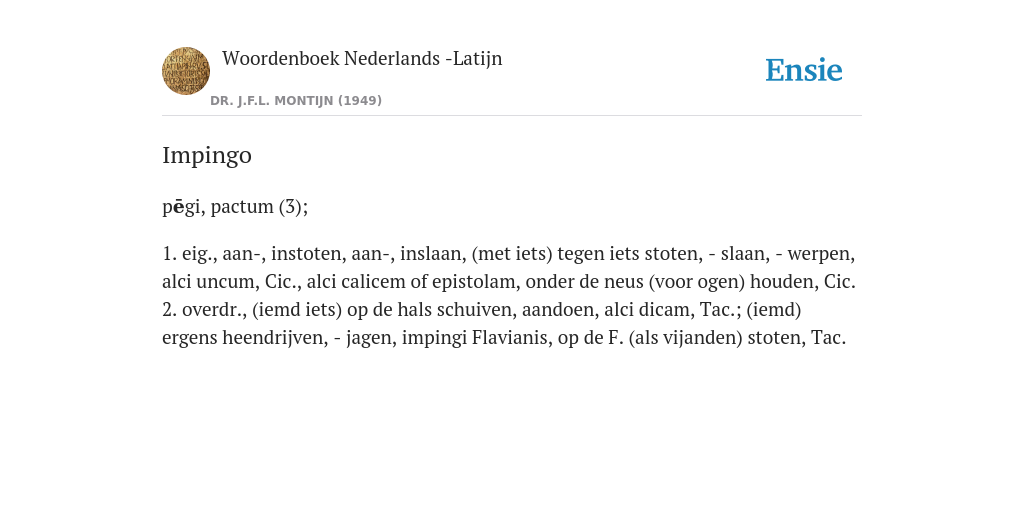Click the Impingo heading
The height and width of the screenshot is (512, 1024).
[x=207, y=155]
